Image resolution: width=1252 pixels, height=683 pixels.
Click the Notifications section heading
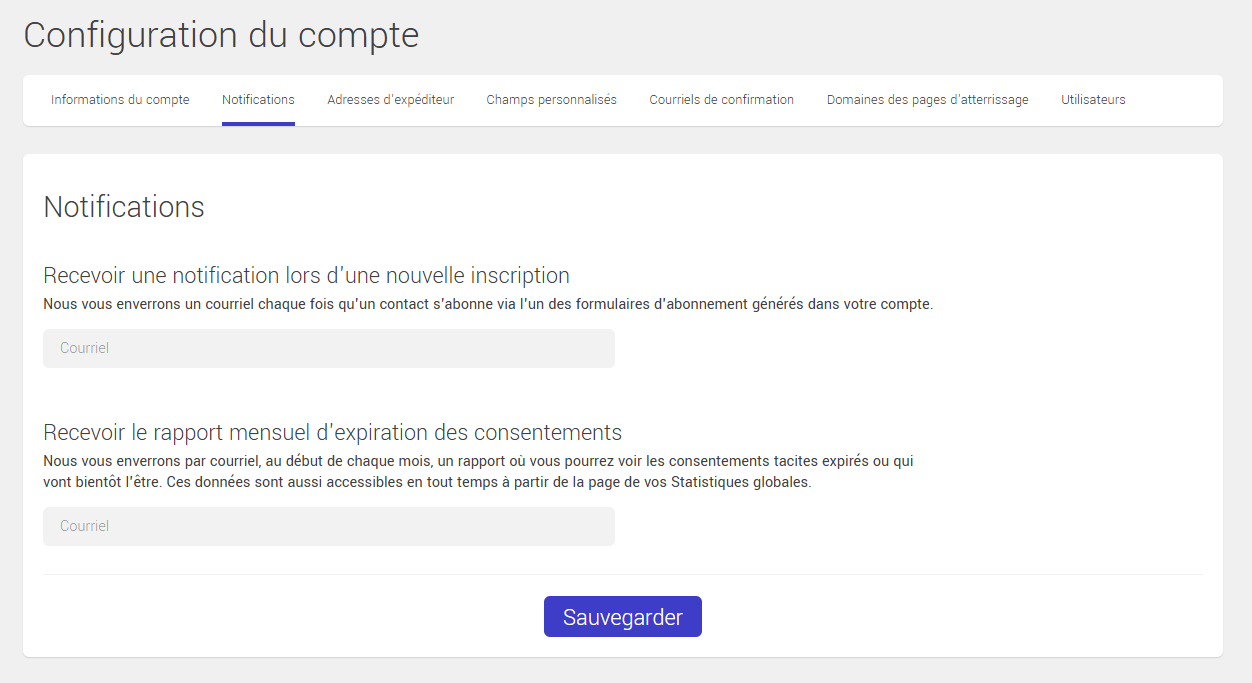(x=123, y=207)
